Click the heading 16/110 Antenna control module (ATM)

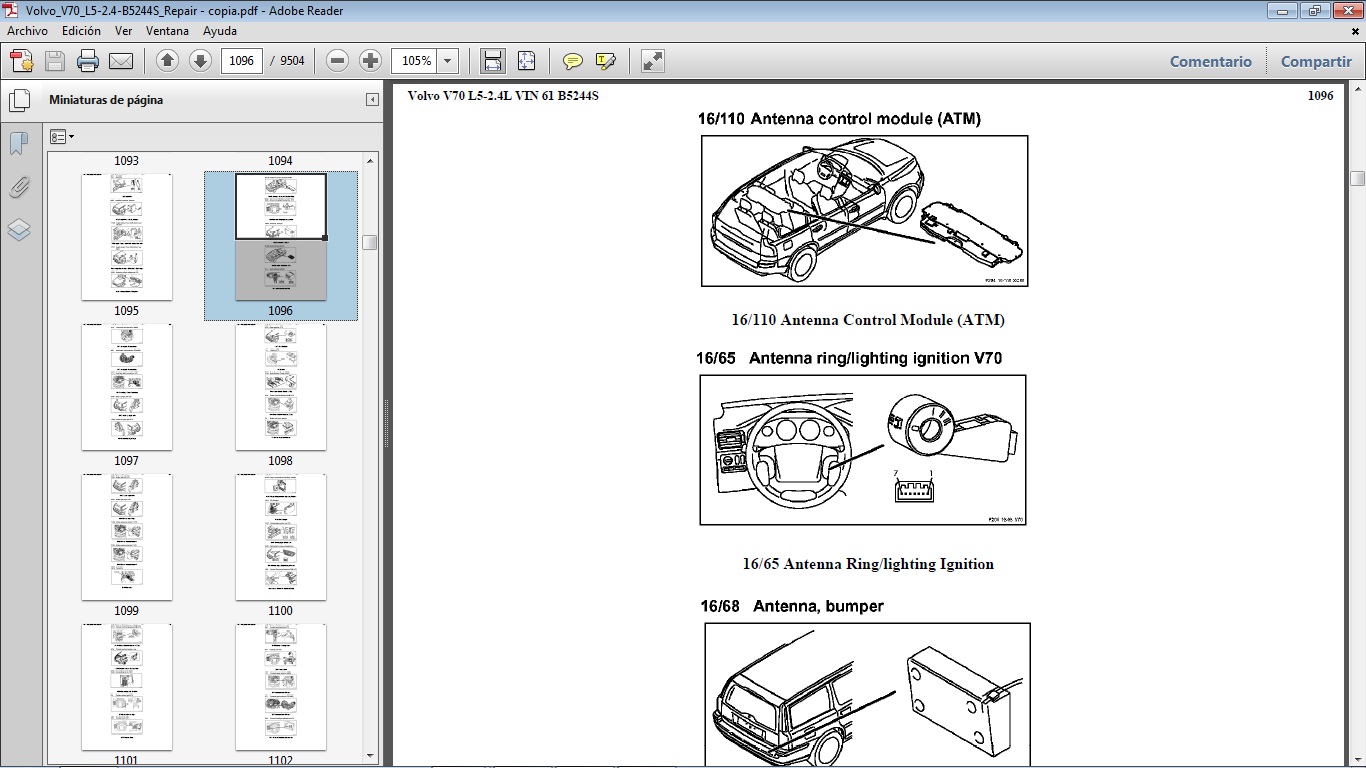coord(839,119)
